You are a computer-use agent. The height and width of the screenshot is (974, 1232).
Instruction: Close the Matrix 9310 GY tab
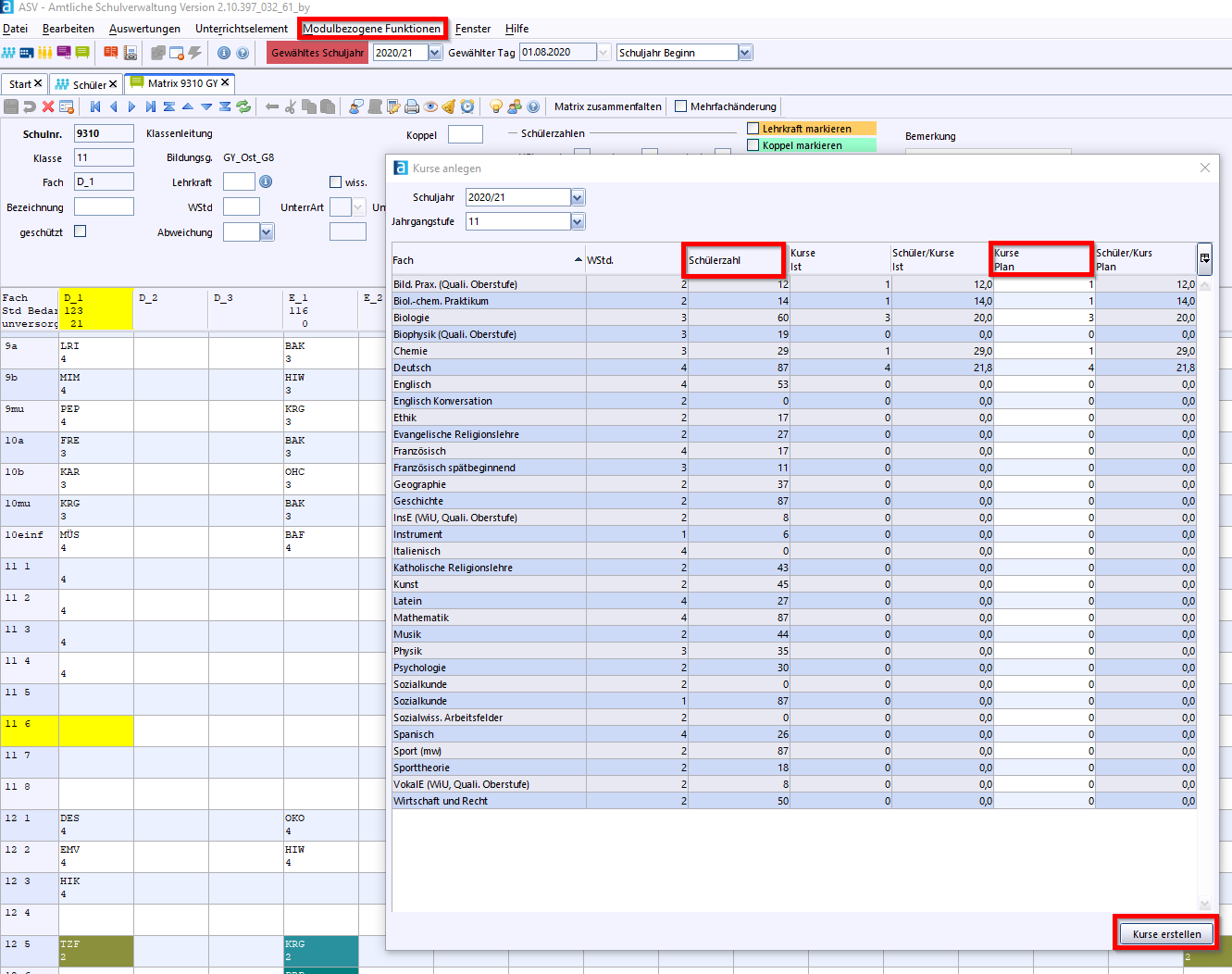(x=225, y=82)
